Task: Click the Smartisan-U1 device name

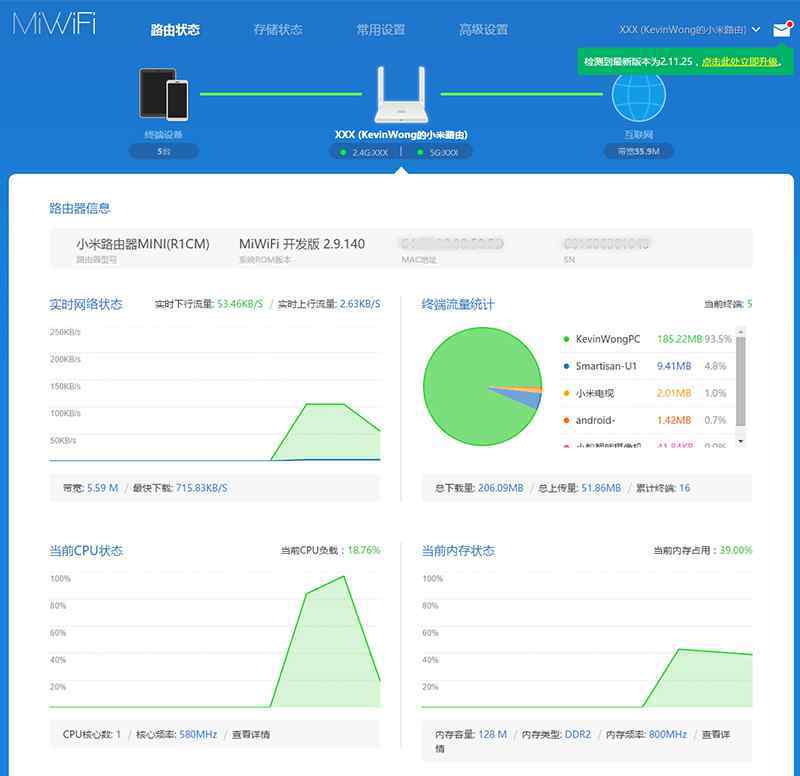Action: (x=606, y=366)
